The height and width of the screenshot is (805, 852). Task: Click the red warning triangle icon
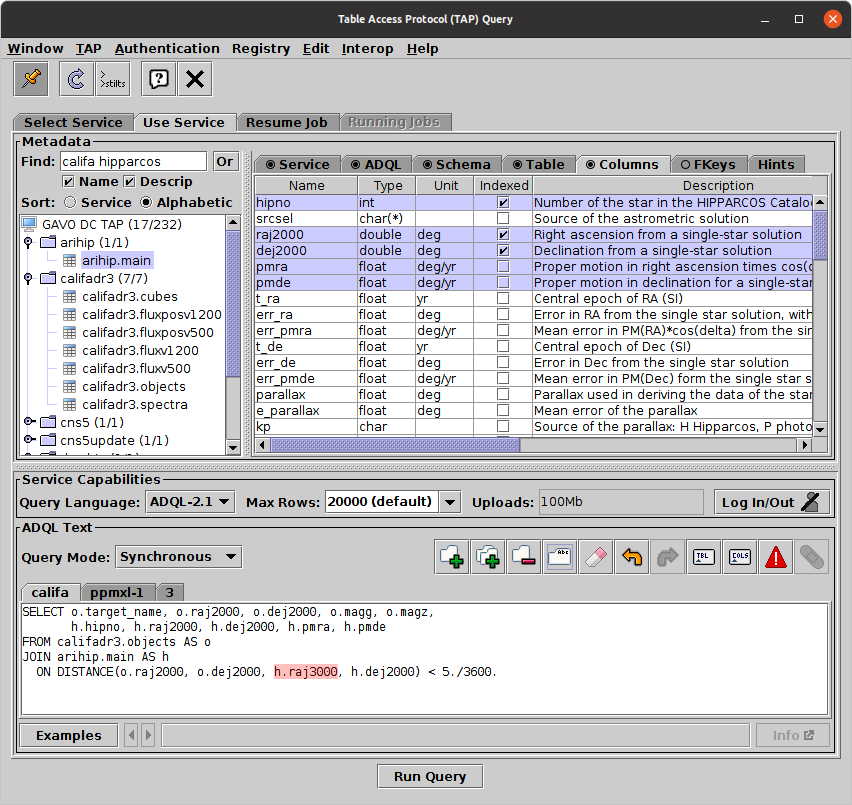[x=776, y=557]
